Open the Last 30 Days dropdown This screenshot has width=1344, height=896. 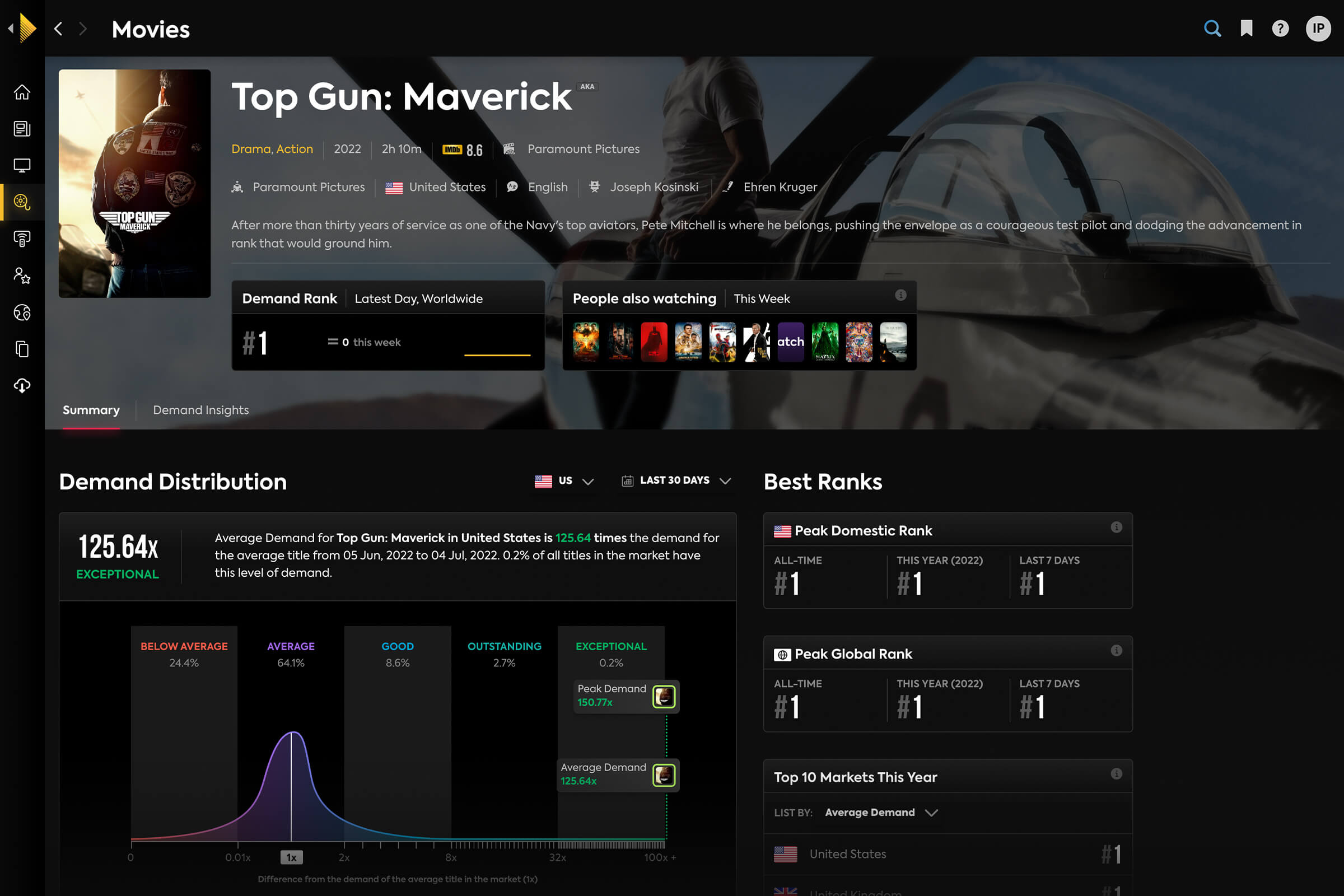pos(676,480)
